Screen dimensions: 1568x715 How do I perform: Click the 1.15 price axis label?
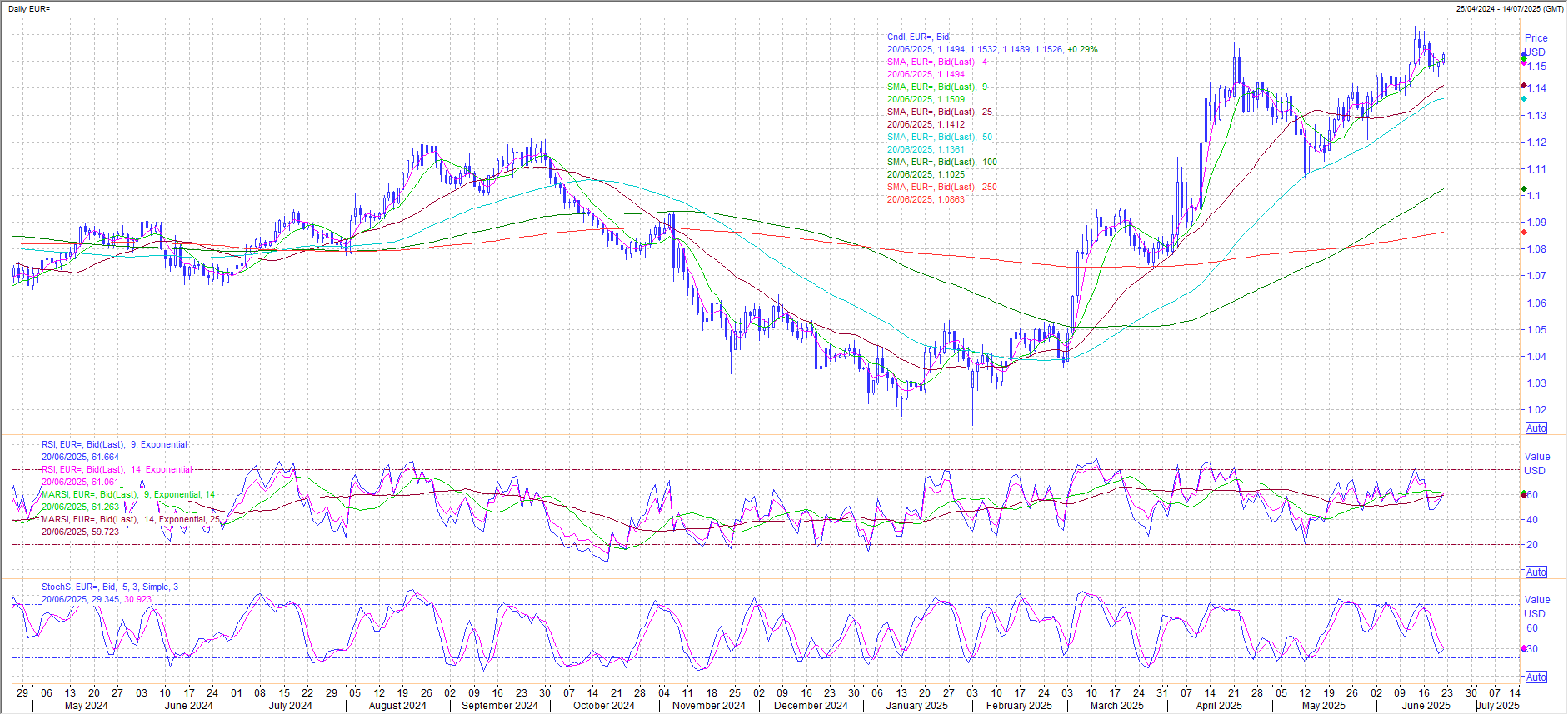1536,66
